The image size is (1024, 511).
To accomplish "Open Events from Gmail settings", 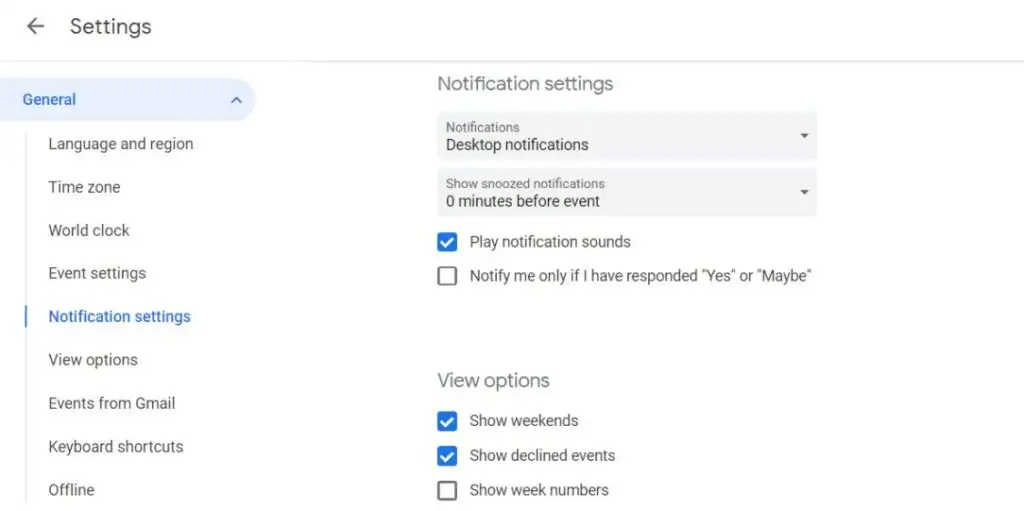I will pos(112,403).
